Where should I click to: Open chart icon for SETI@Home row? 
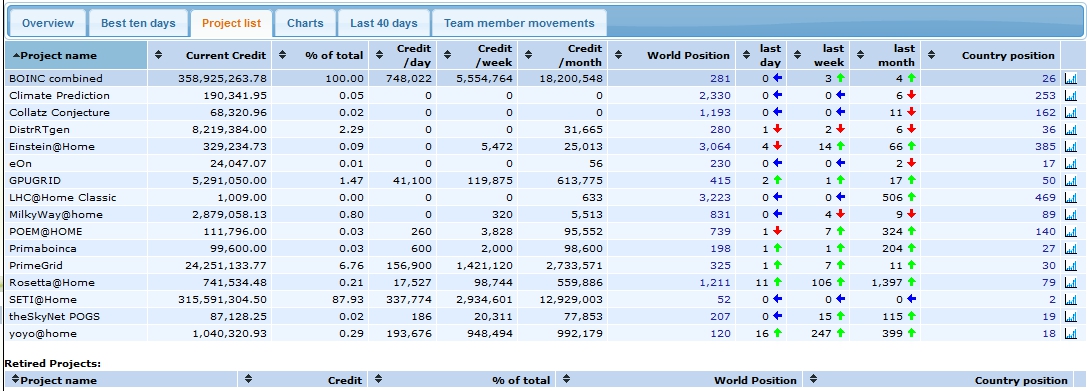[x=1070, y=299]
